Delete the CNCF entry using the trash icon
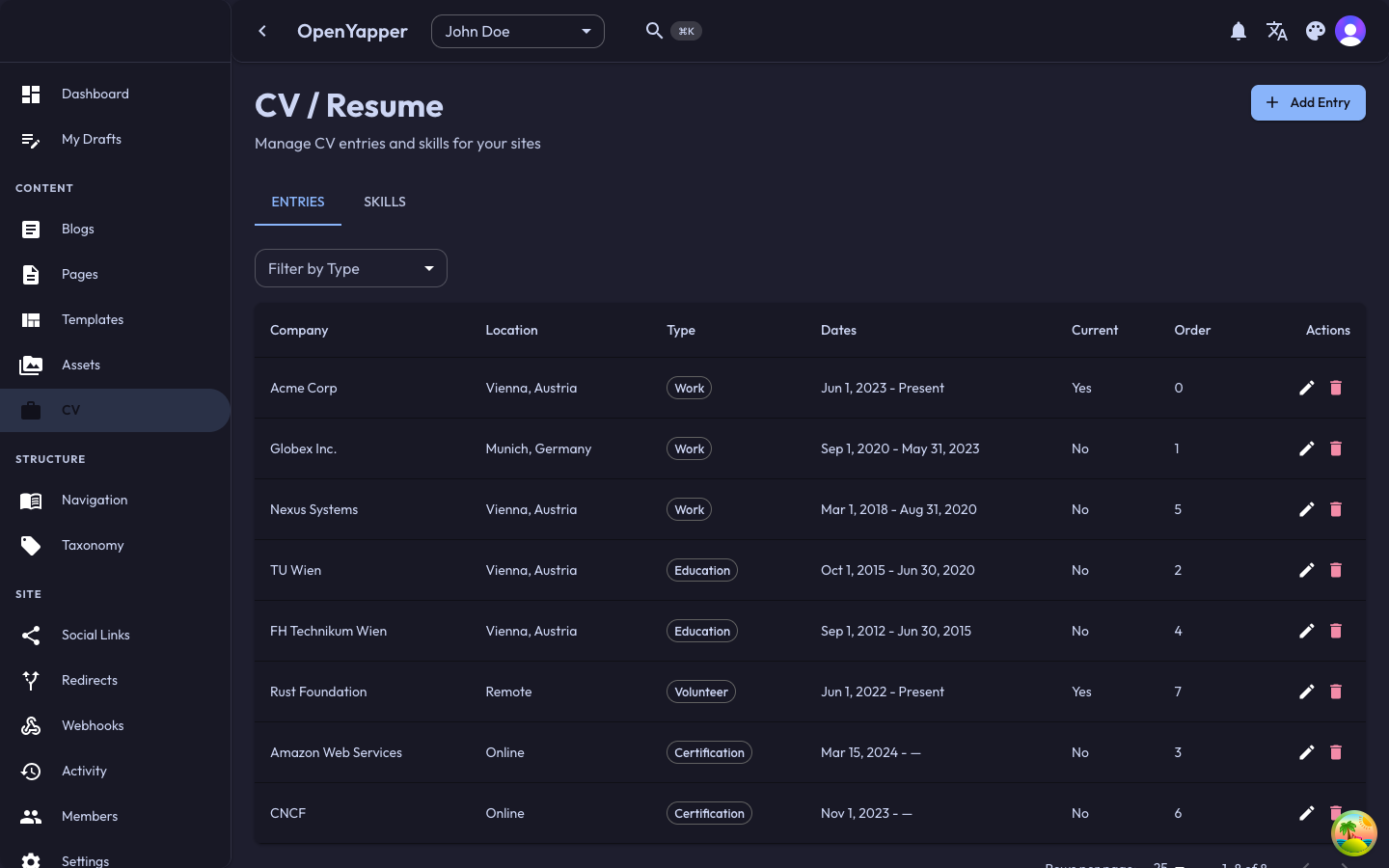The width and height of the screenshot is (1389, 868). [1336, 813]
